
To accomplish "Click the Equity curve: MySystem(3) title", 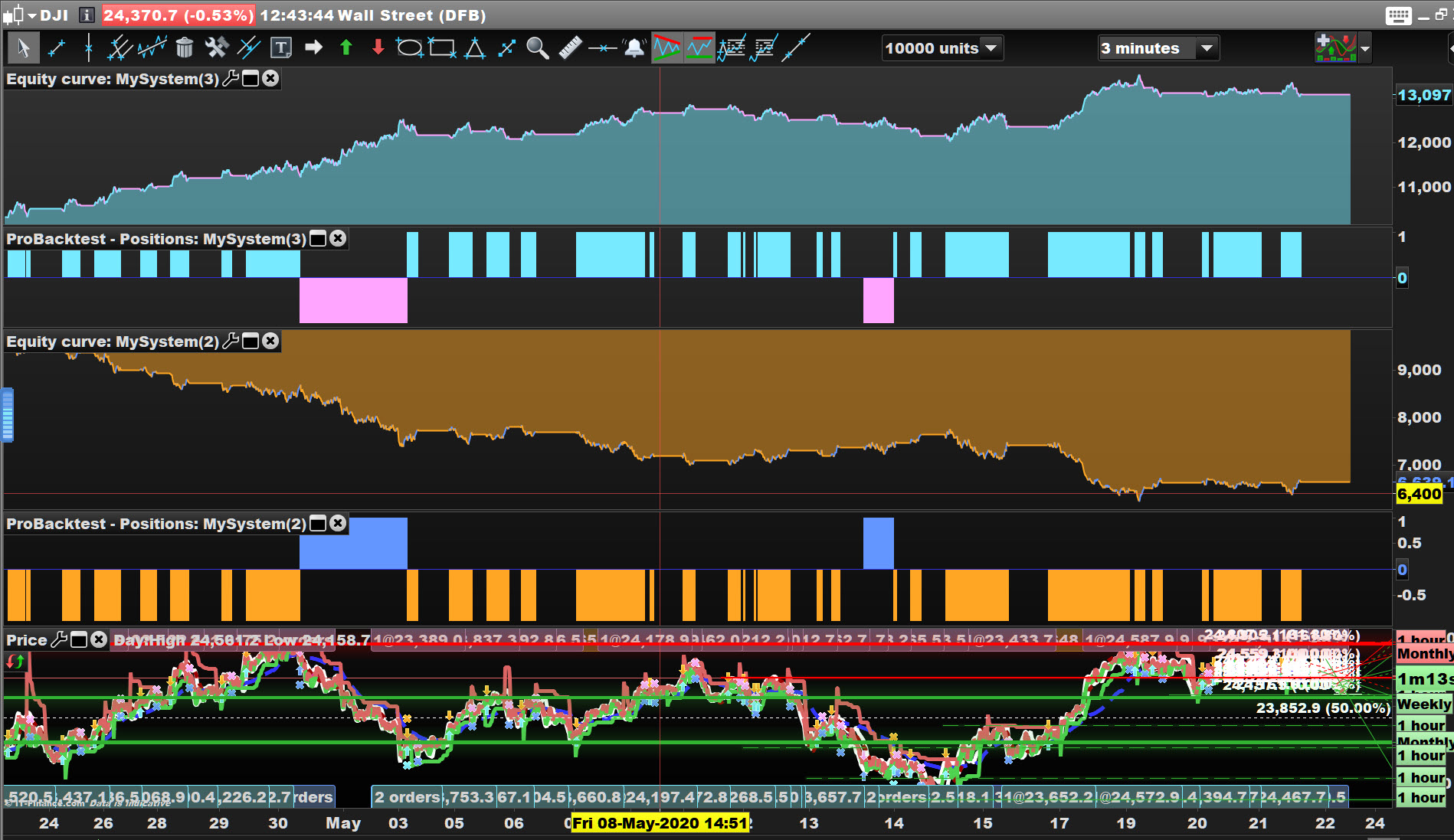I will (113, 79).
